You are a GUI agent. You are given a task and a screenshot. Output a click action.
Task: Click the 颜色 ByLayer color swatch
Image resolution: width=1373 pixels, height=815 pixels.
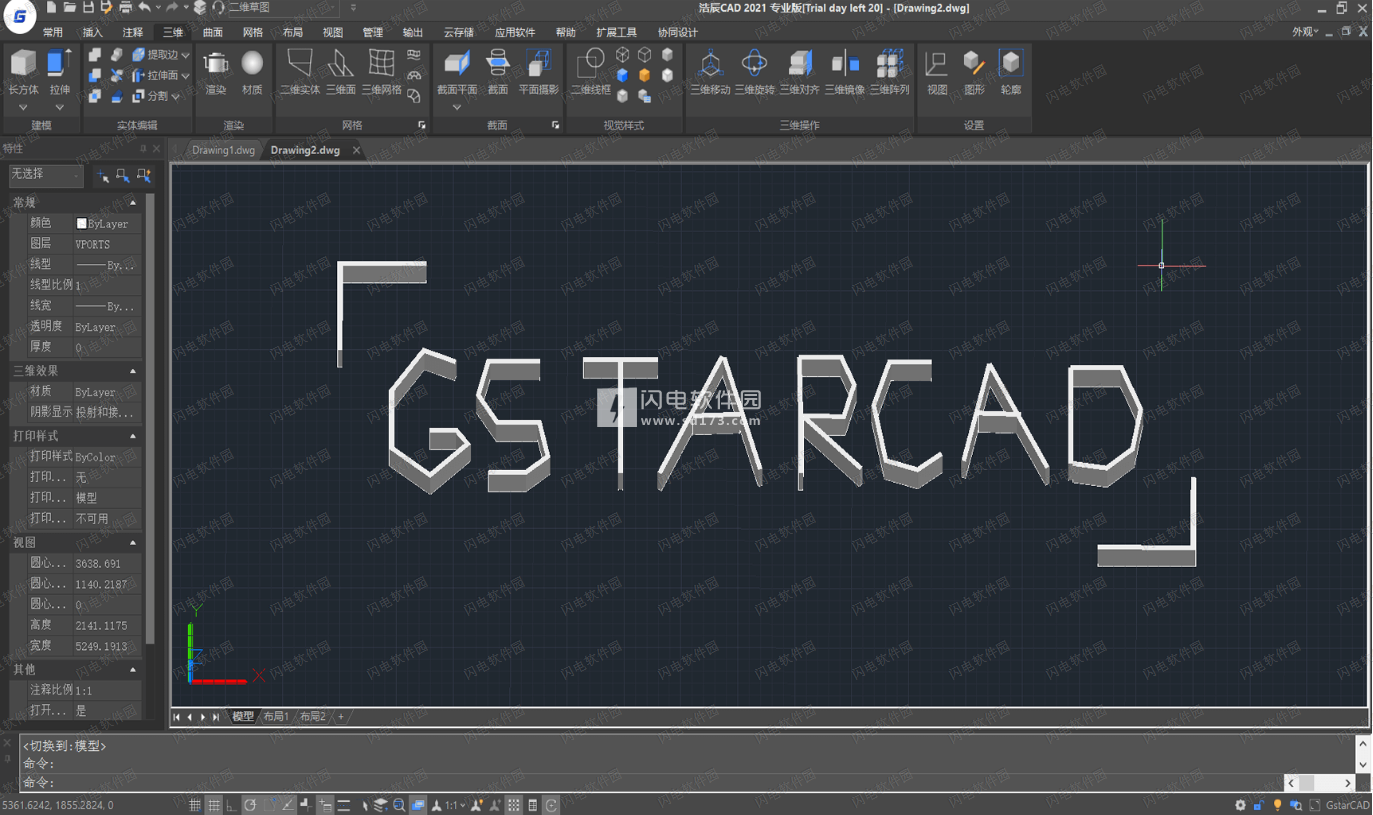point(82,223)
